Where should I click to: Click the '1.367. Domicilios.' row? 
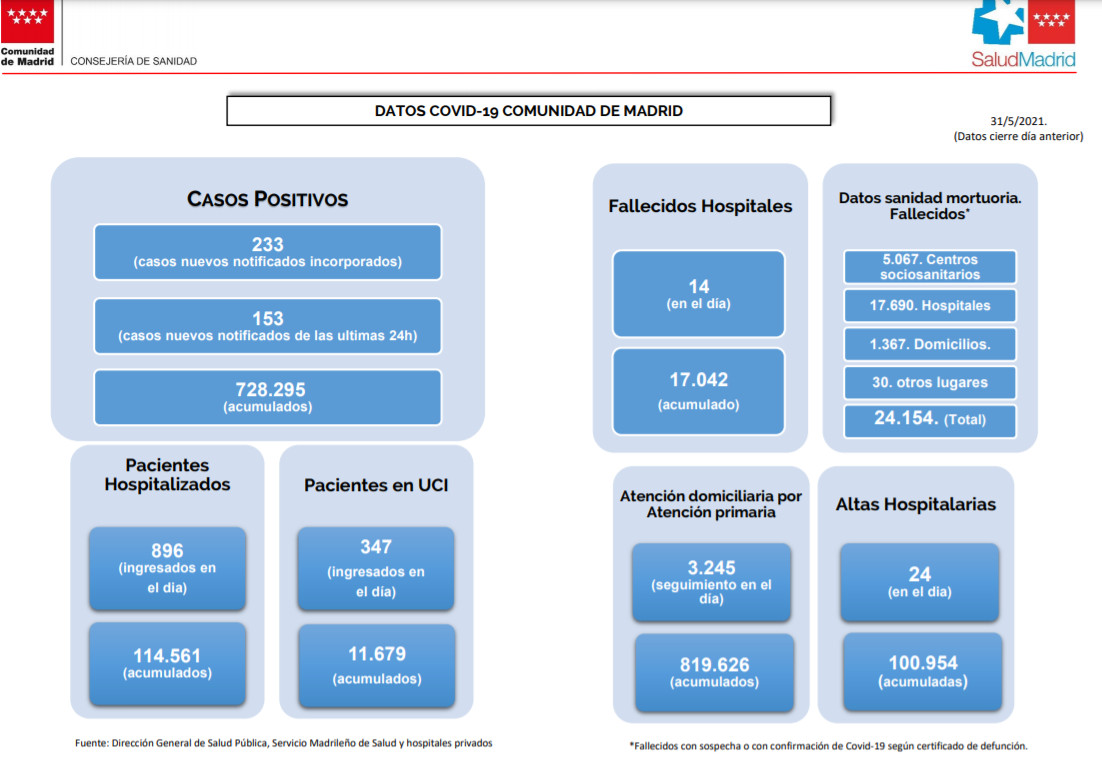(x=930, y=344)
